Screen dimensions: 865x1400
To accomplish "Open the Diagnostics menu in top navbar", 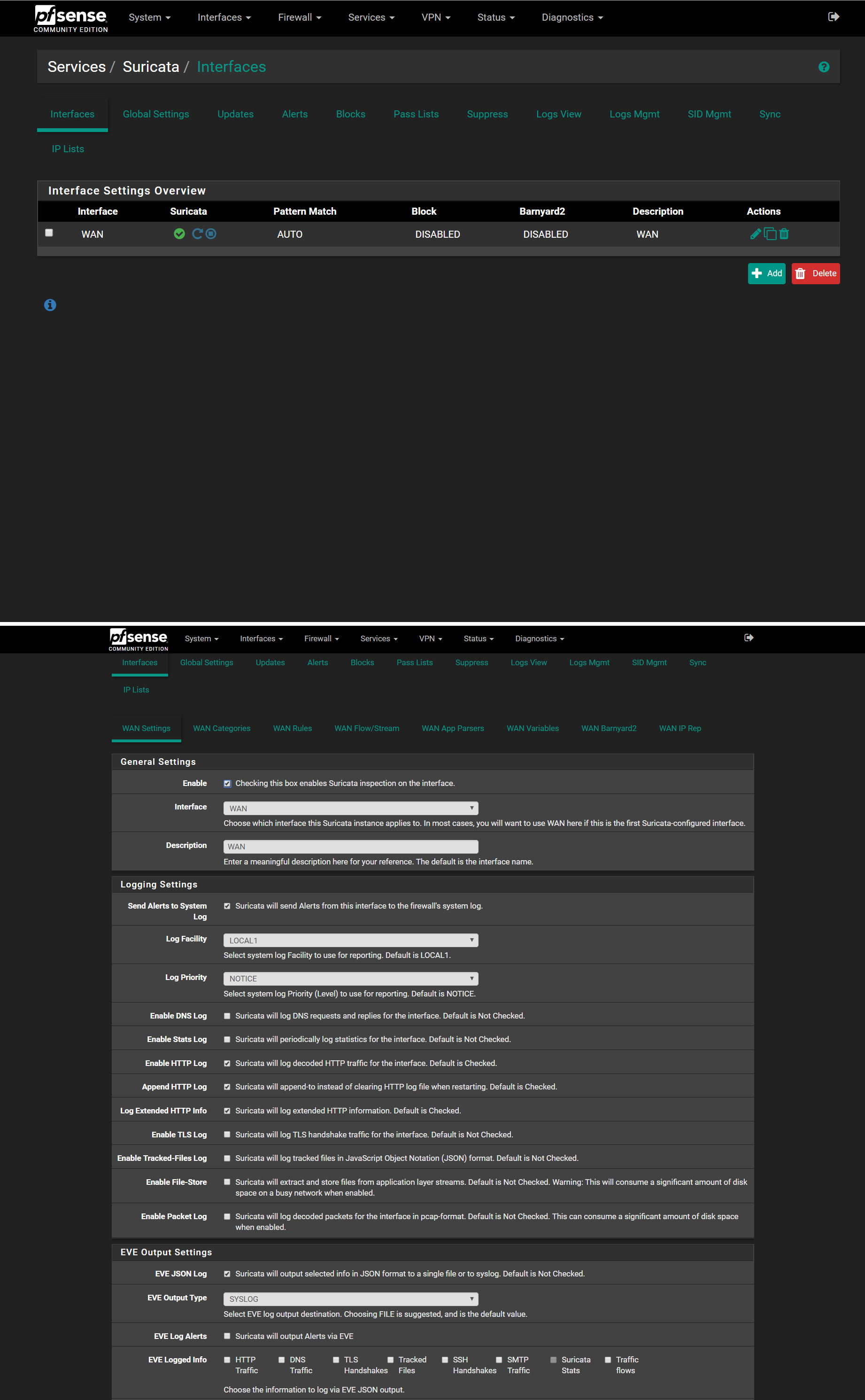I will [572, 18].
